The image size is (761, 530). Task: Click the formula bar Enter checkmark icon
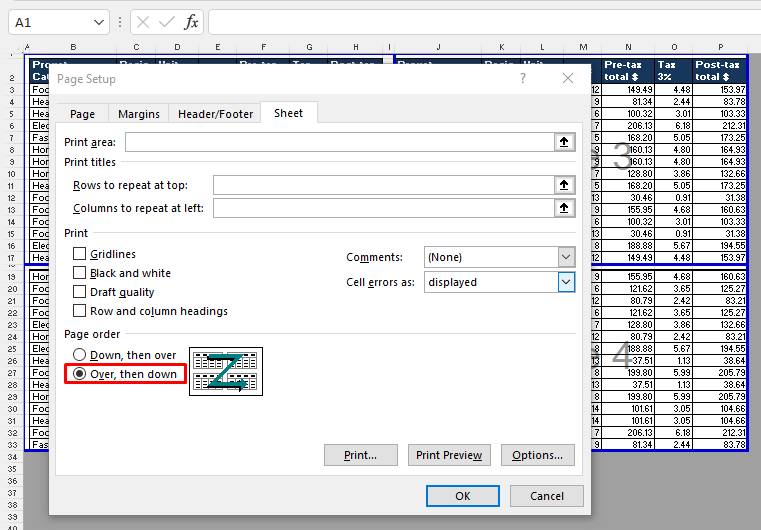(166, 22)
